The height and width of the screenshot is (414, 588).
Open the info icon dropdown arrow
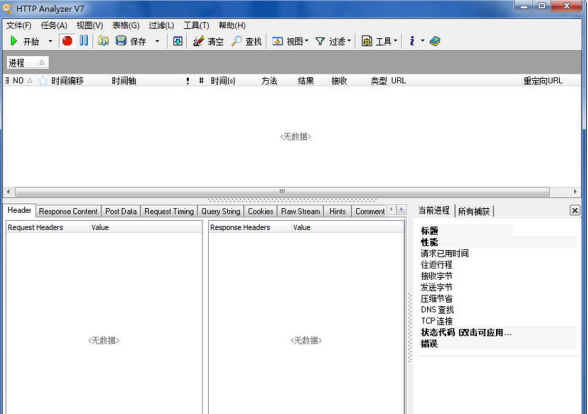pyautogui.click(x=423, y=41)
